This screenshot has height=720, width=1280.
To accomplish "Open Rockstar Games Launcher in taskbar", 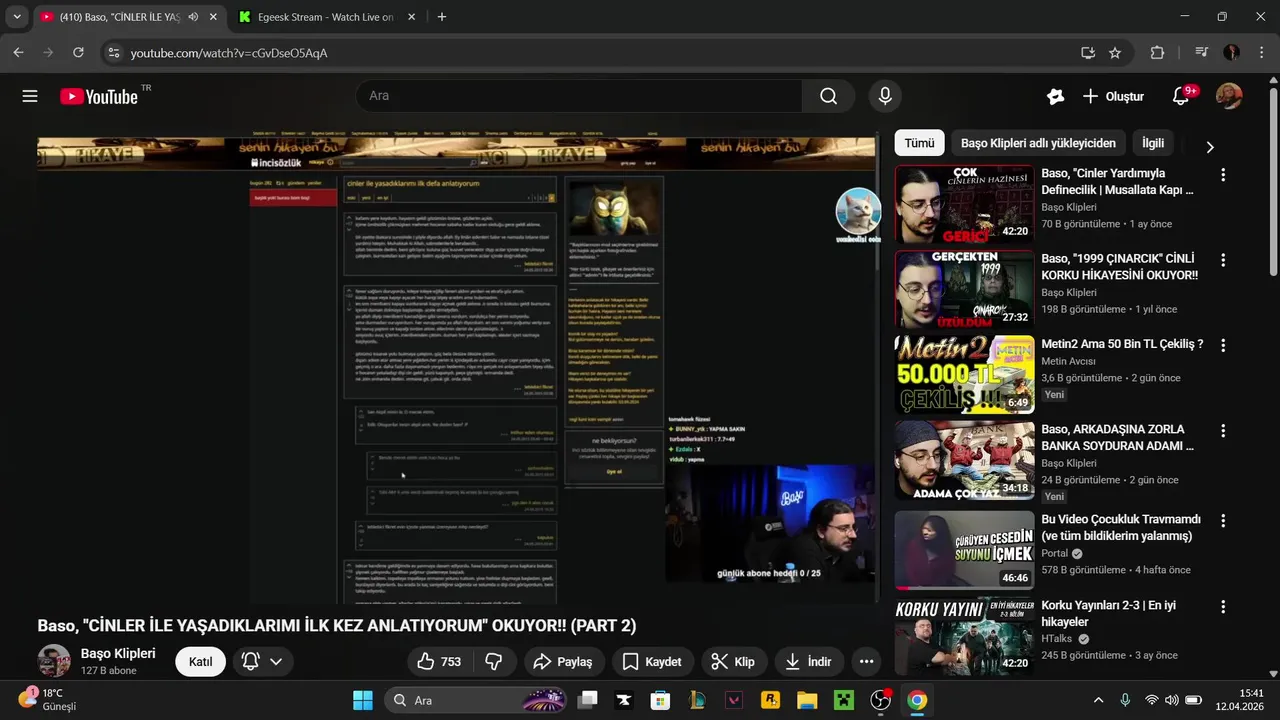I will 770,700.
